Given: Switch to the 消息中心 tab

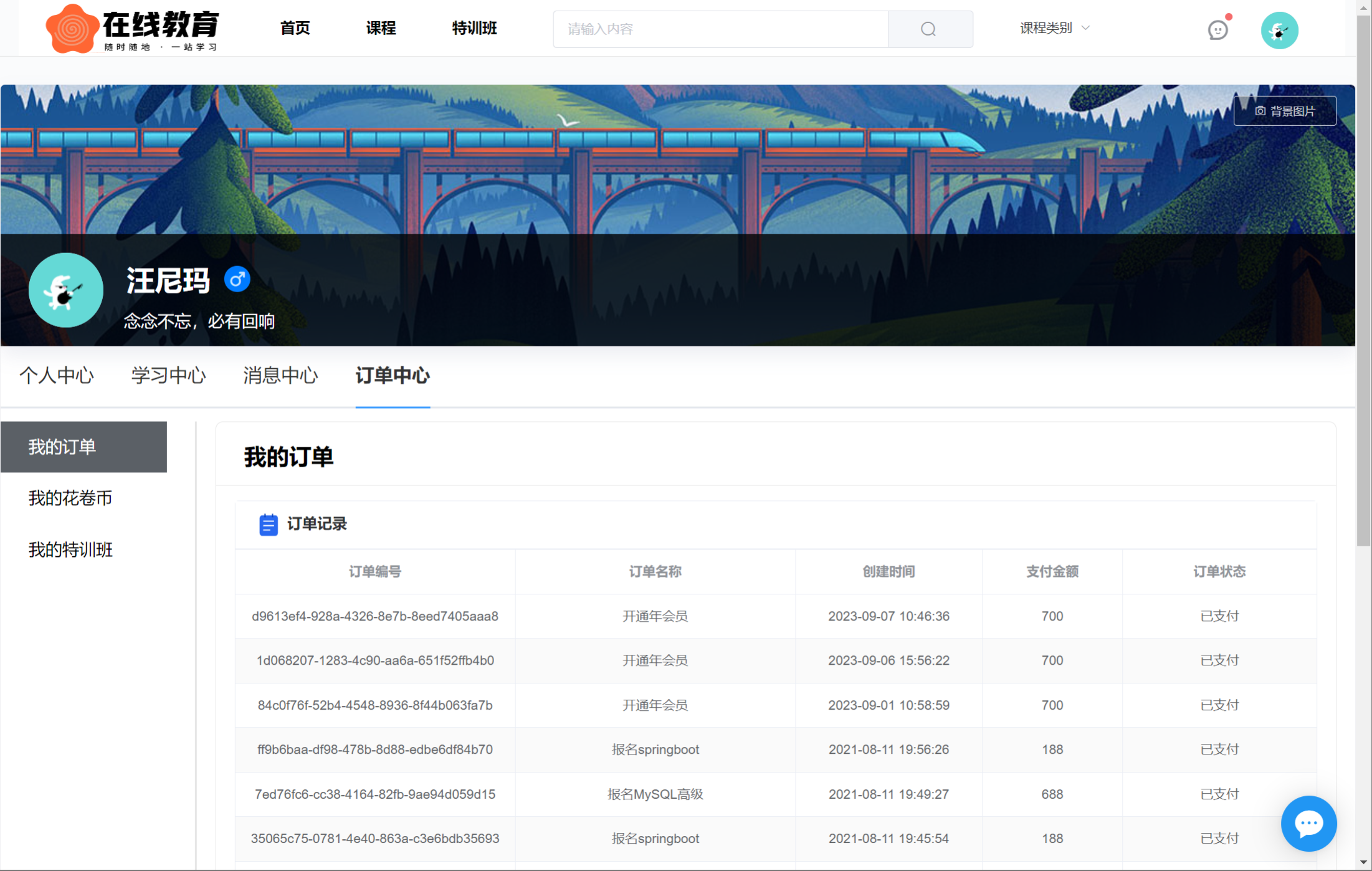Looking at the screenshot, I should (x=280, y=376).
